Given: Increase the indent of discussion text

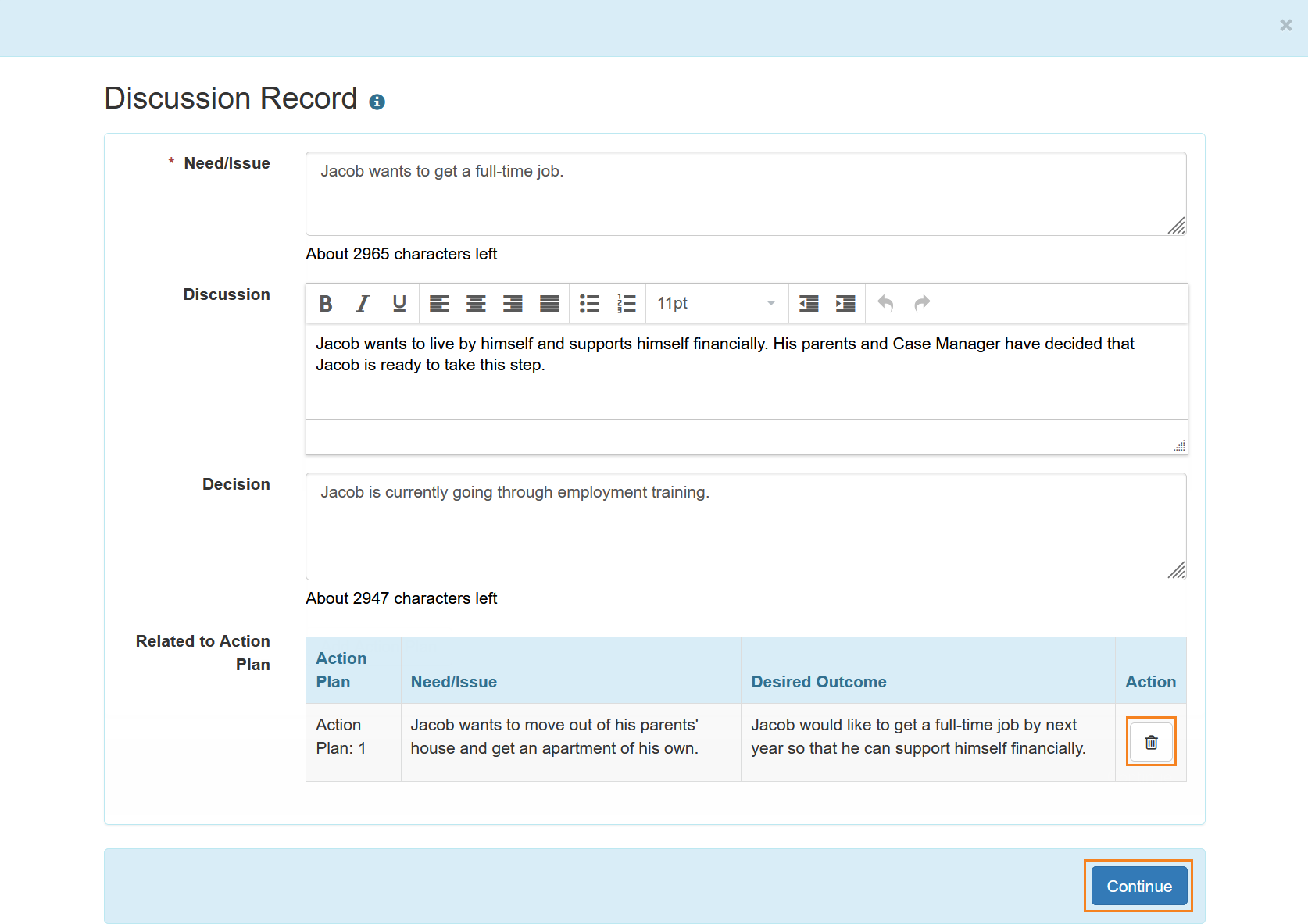Looking at the screenshot, I should point(845,303).
